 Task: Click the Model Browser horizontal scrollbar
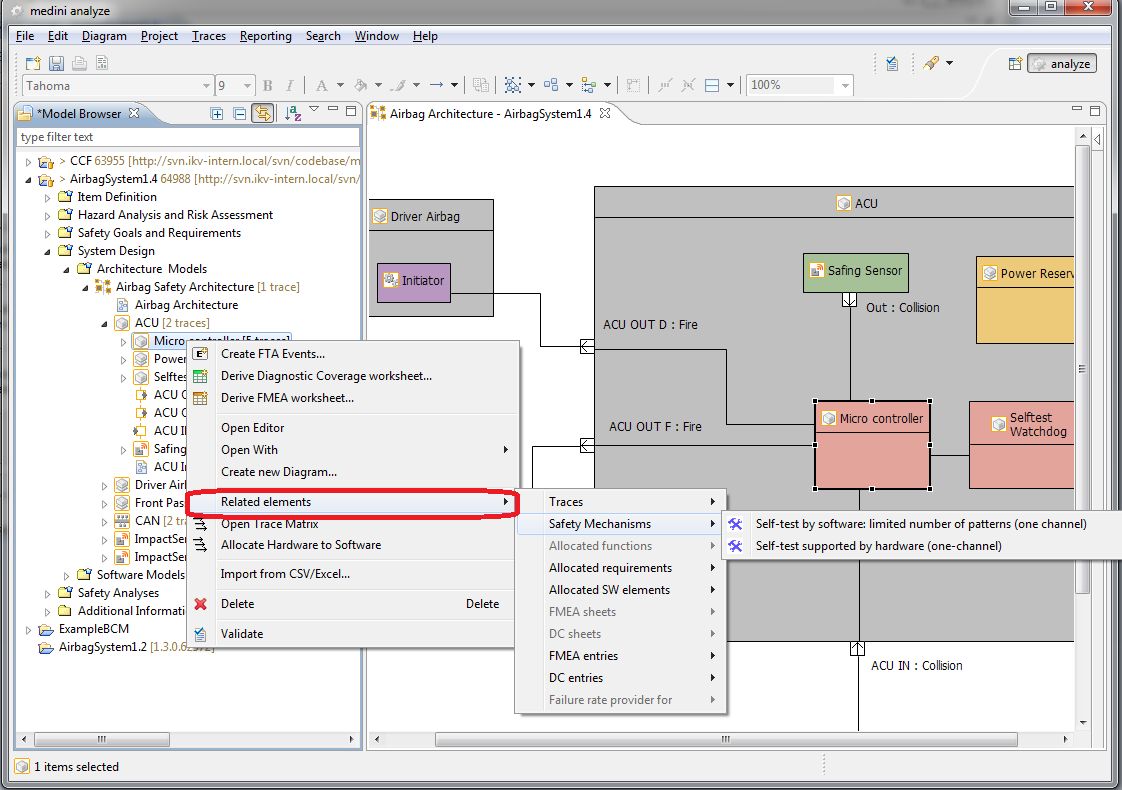pos(100,739)
